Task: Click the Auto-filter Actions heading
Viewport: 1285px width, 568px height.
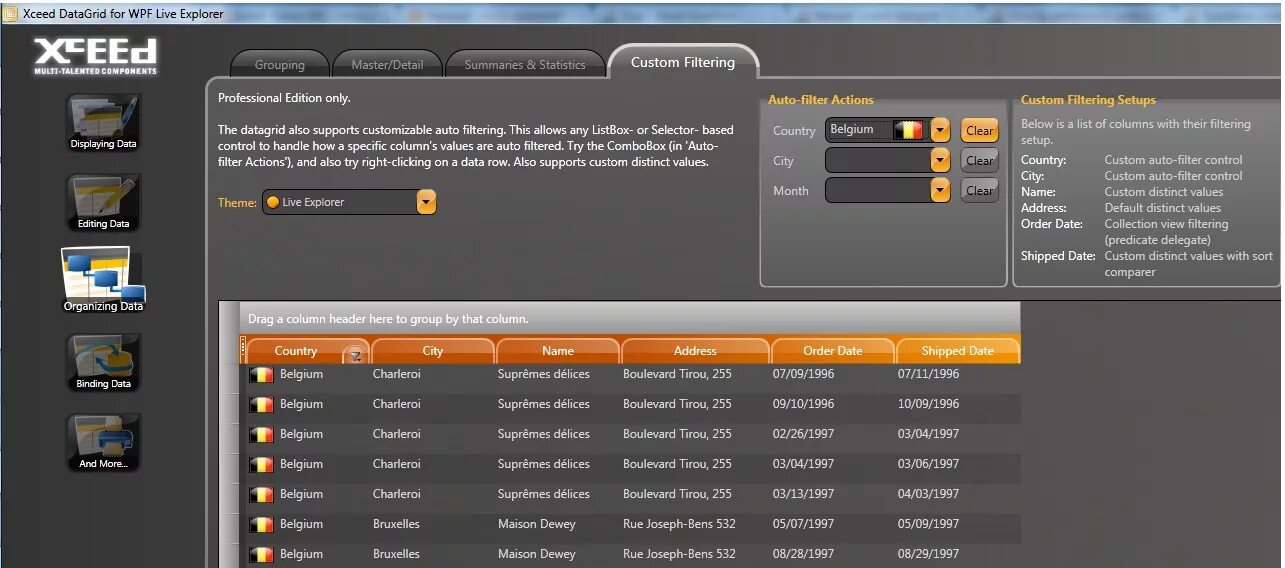Action: pos(821,100)
